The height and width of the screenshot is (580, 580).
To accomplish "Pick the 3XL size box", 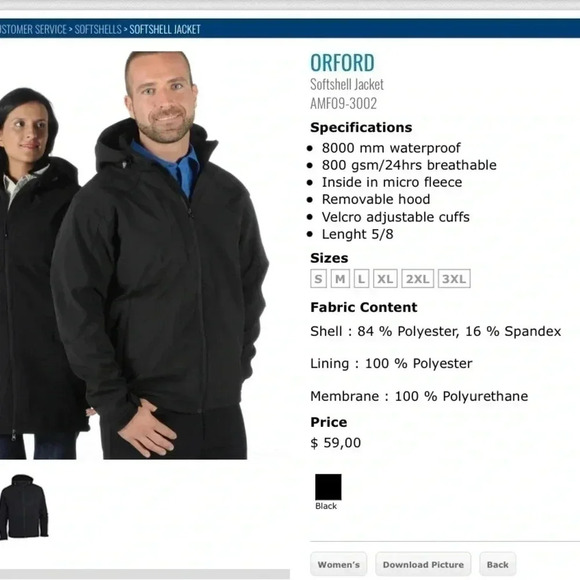I will 454,279.
